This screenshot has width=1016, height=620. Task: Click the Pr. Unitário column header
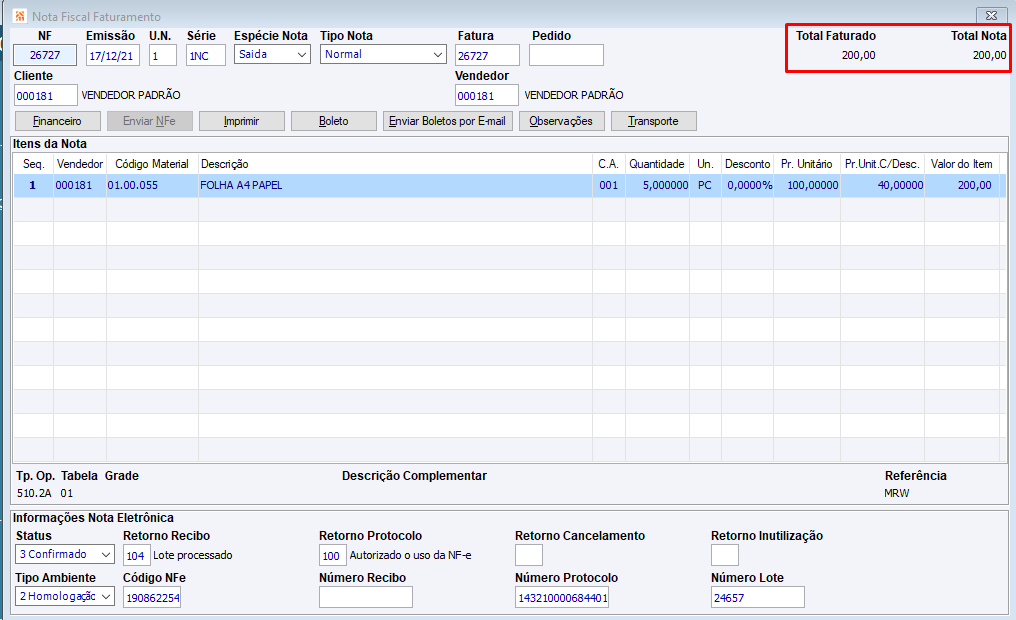807,164
